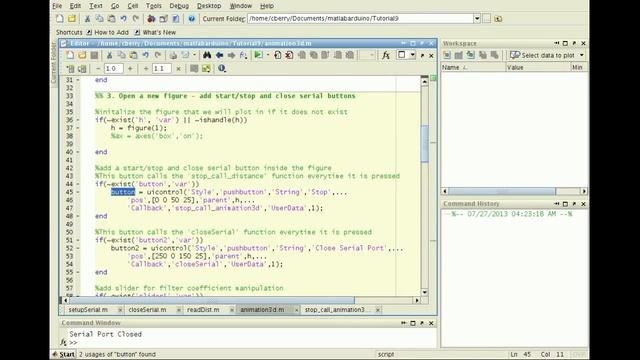Click the What's New shortcut
Screen dimensions: 640x360
pyautogui.click(x=155, y=32)
